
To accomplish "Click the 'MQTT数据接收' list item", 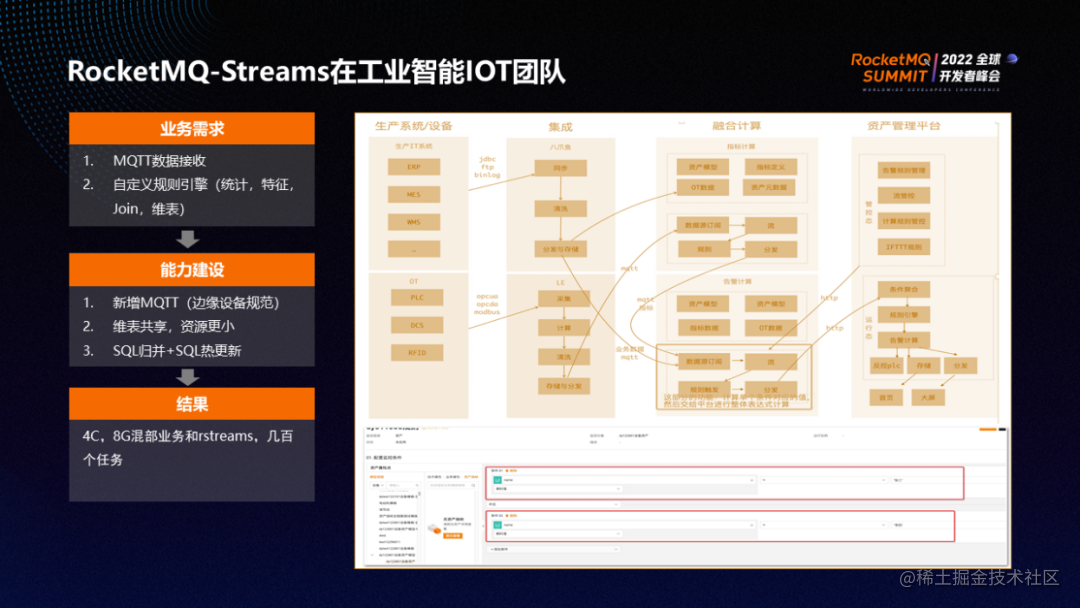I will [159, 161].
